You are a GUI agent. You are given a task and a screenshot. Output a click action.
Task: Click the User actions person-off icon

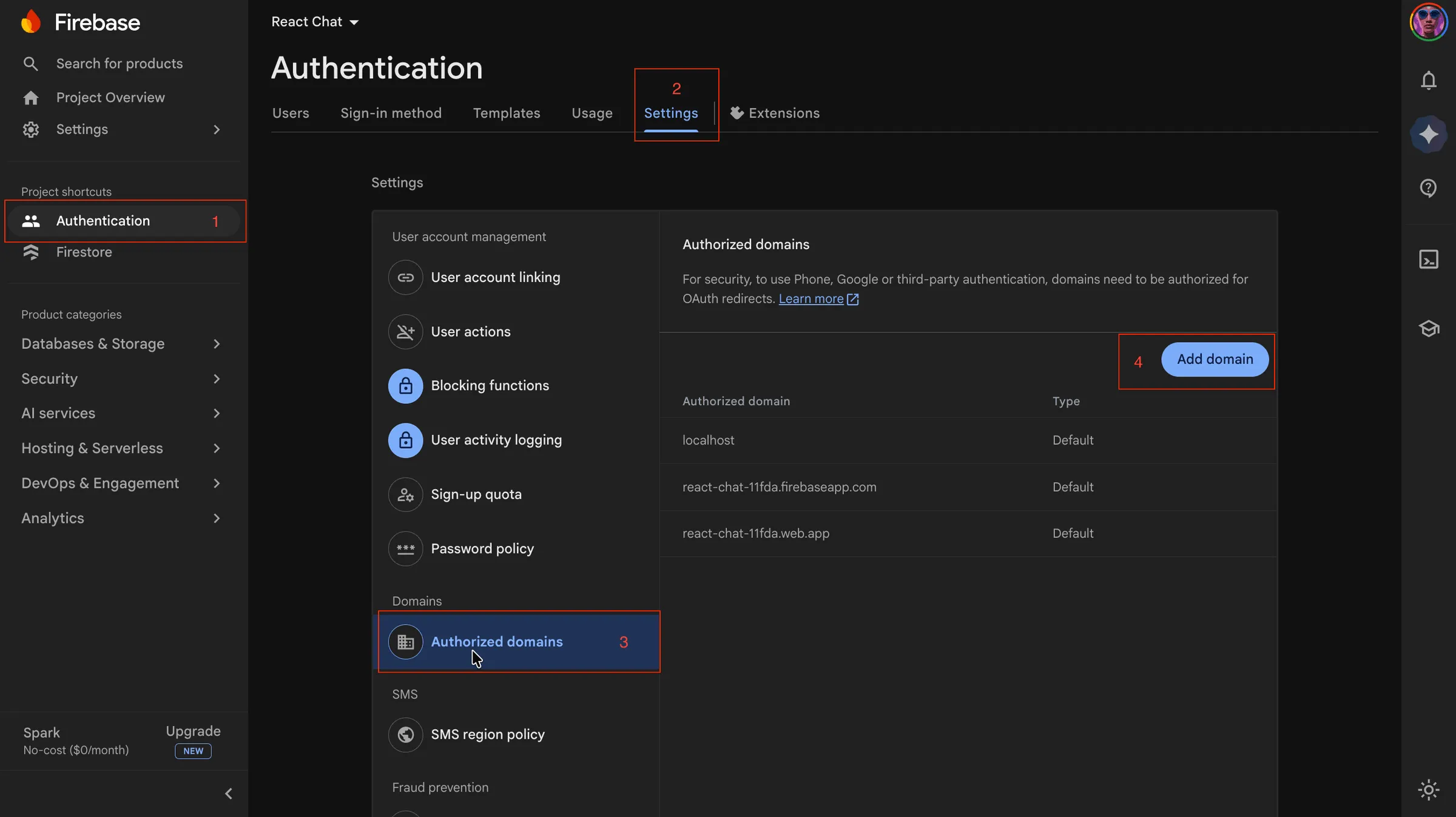[x=405, y=332]
